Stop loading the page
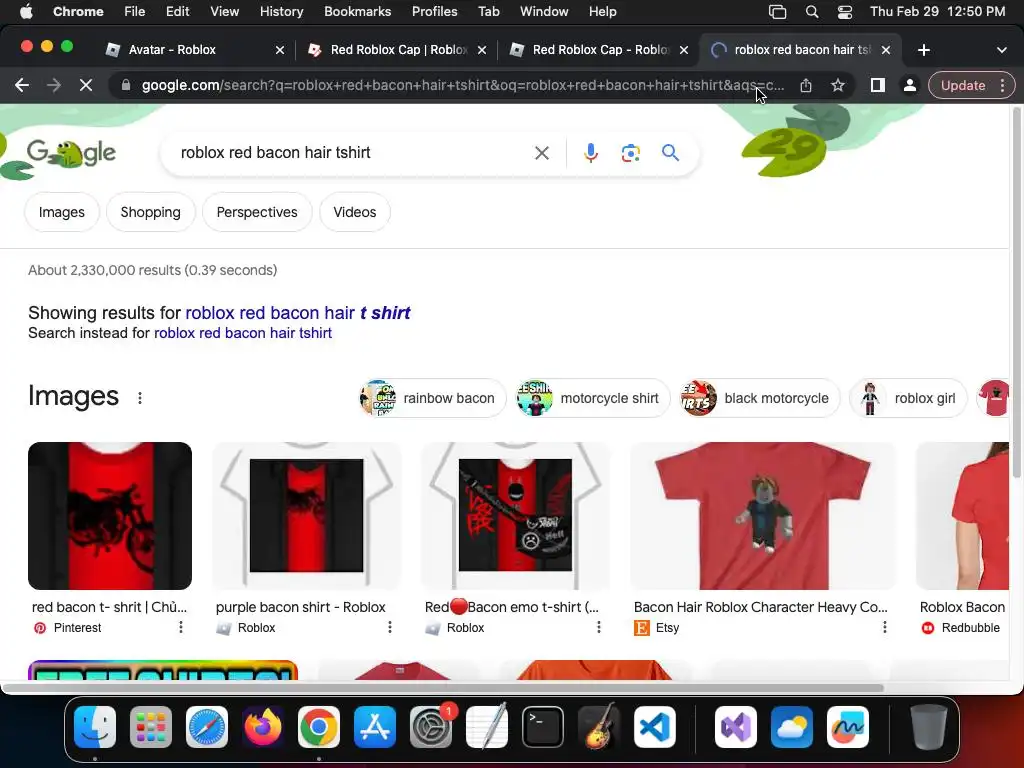Image resolution: width=1024 pixels, height=768 pixels. tap(86, 85)
